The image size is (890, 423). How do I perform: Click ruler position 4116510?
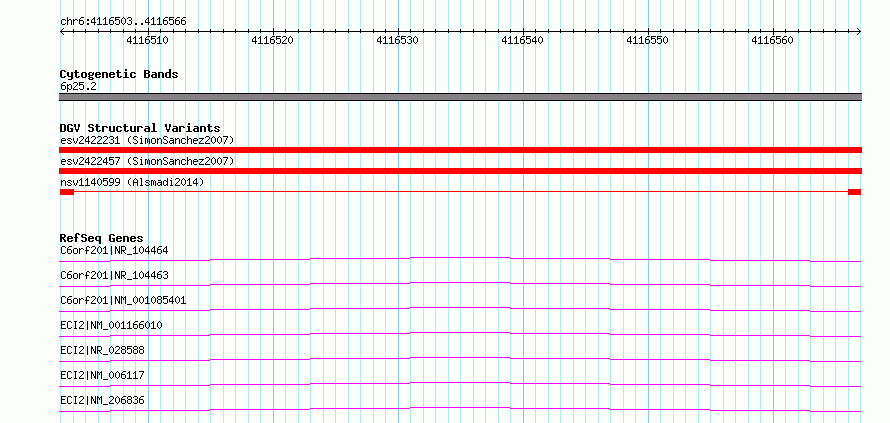point(147,40)
